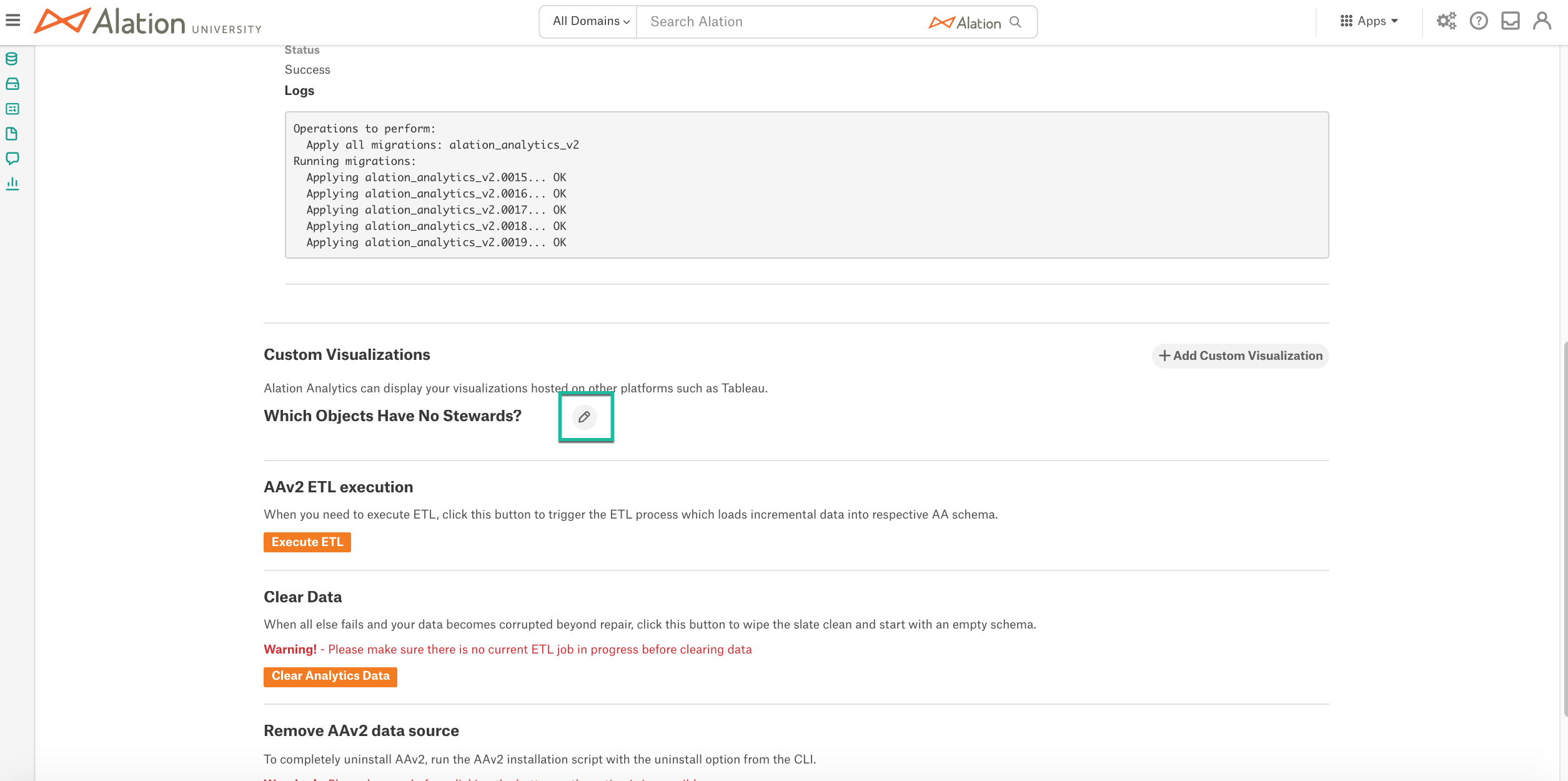This screenshot has width=1568, height=781.
Task: Click the 'Logs' label
Action: tap(299, 90)
